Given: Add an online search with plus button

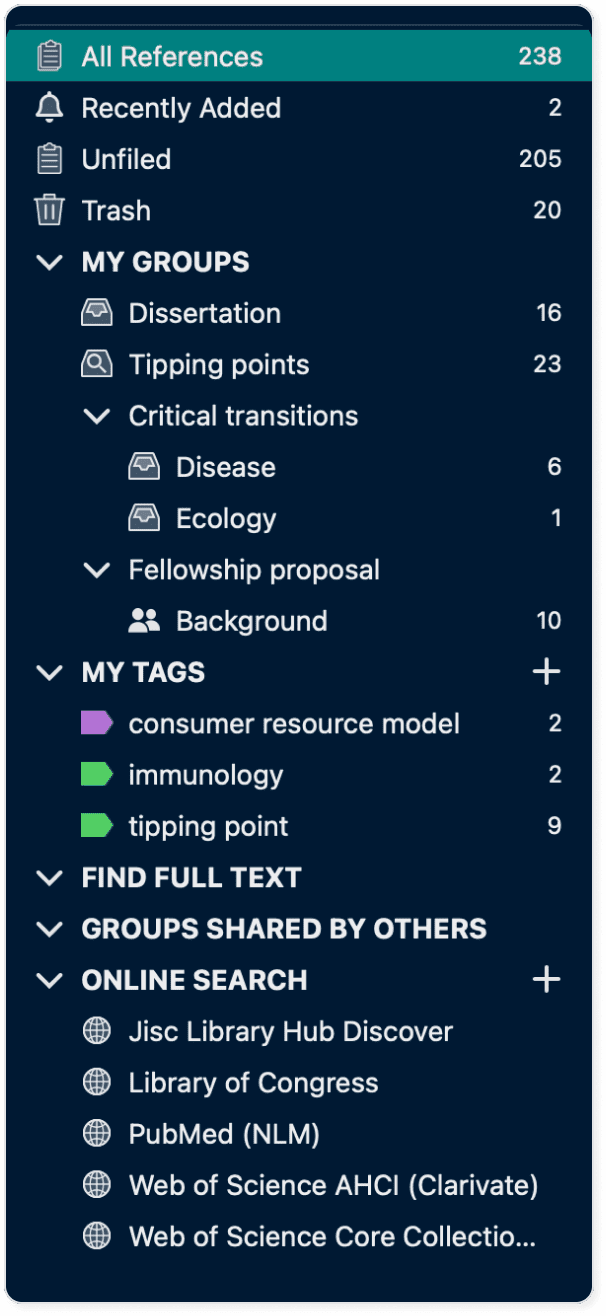Looking at the screenshot, I should [546, 980].
